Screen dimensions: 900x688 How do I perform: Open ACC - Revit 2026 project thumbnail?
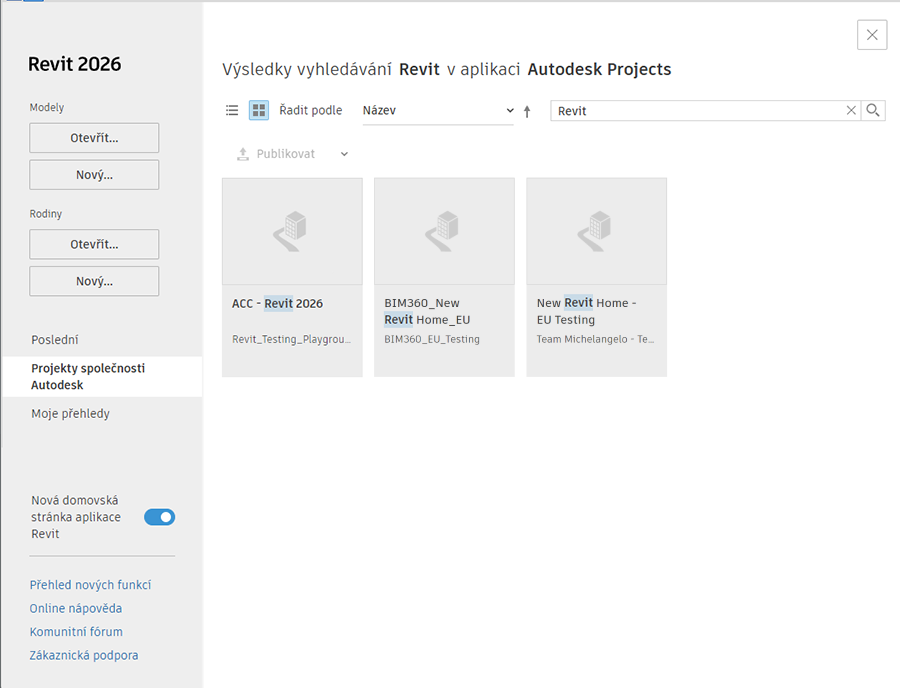click(x=292, y=231)
